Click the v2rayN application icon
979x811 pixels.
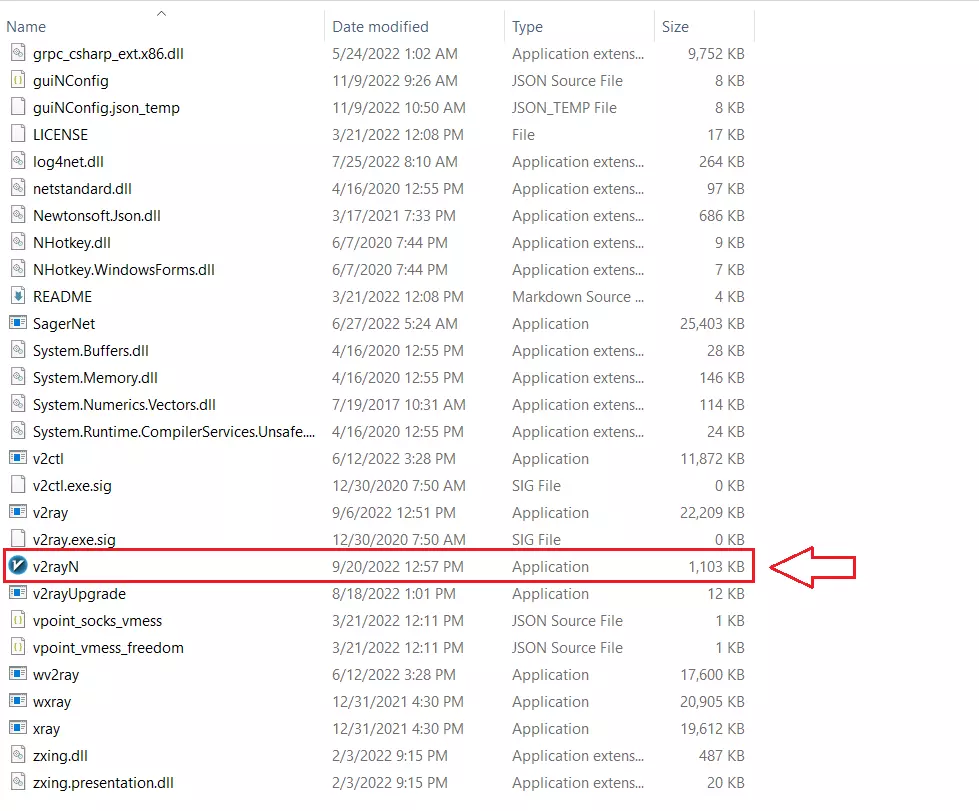click(x=17, y=566)
